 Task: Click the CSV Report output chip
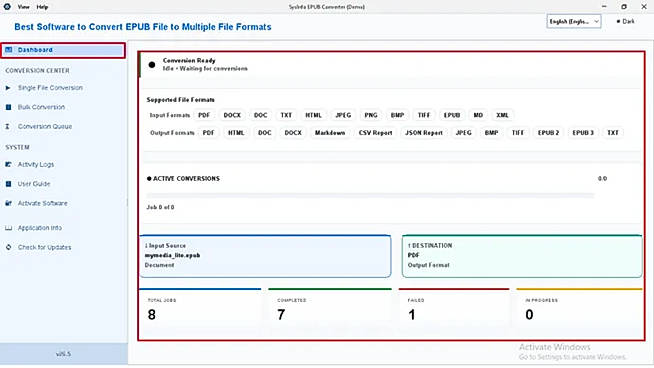point(375,133)
